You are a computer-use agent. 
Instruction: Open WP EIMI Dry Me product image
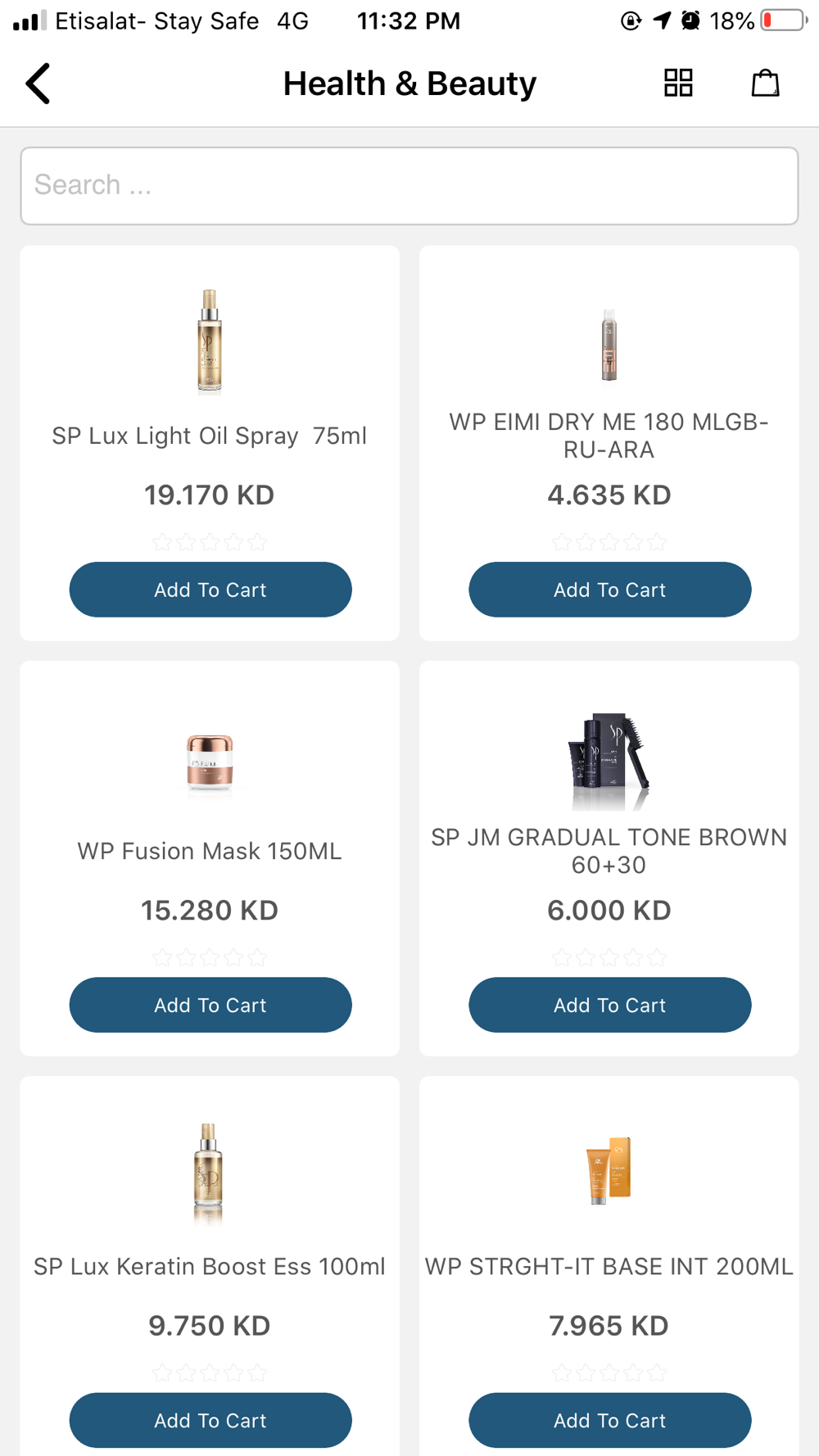click(x=609, y=345)
